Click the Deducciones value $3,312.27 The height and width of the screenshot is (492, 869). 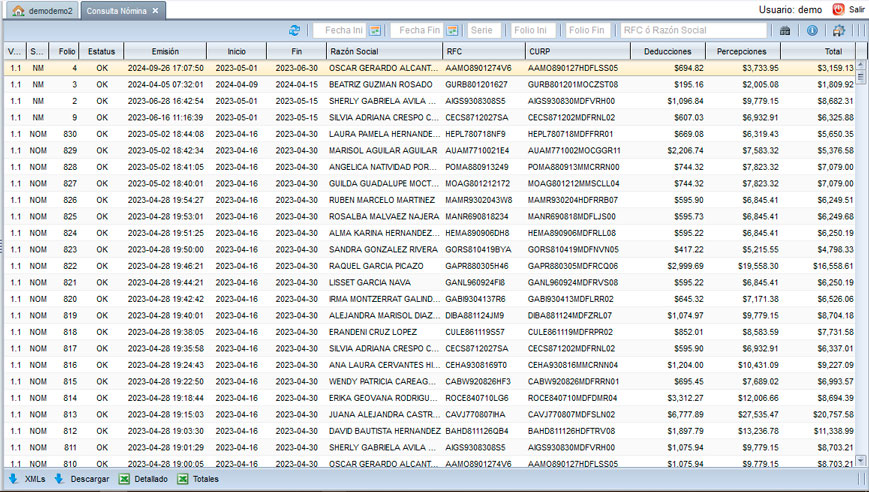(x=686, y=398)
